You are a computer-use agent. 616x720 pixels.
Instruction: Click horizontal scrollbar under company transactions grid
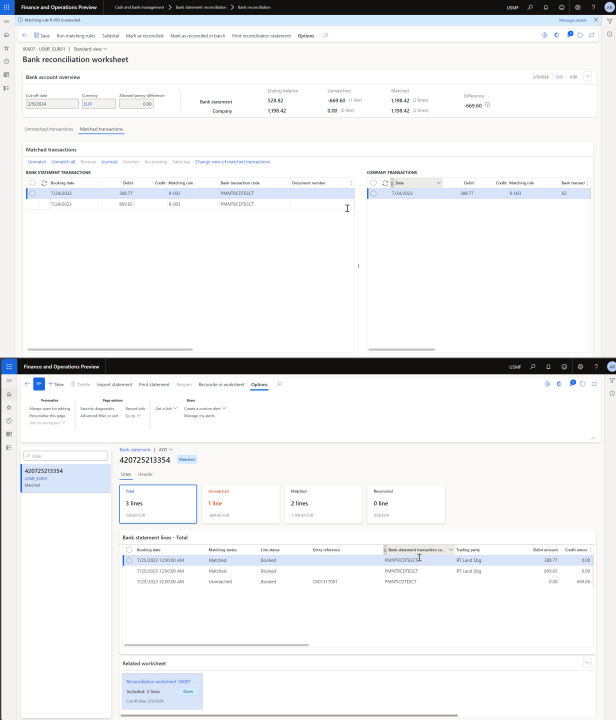click(x=402, y=349)
